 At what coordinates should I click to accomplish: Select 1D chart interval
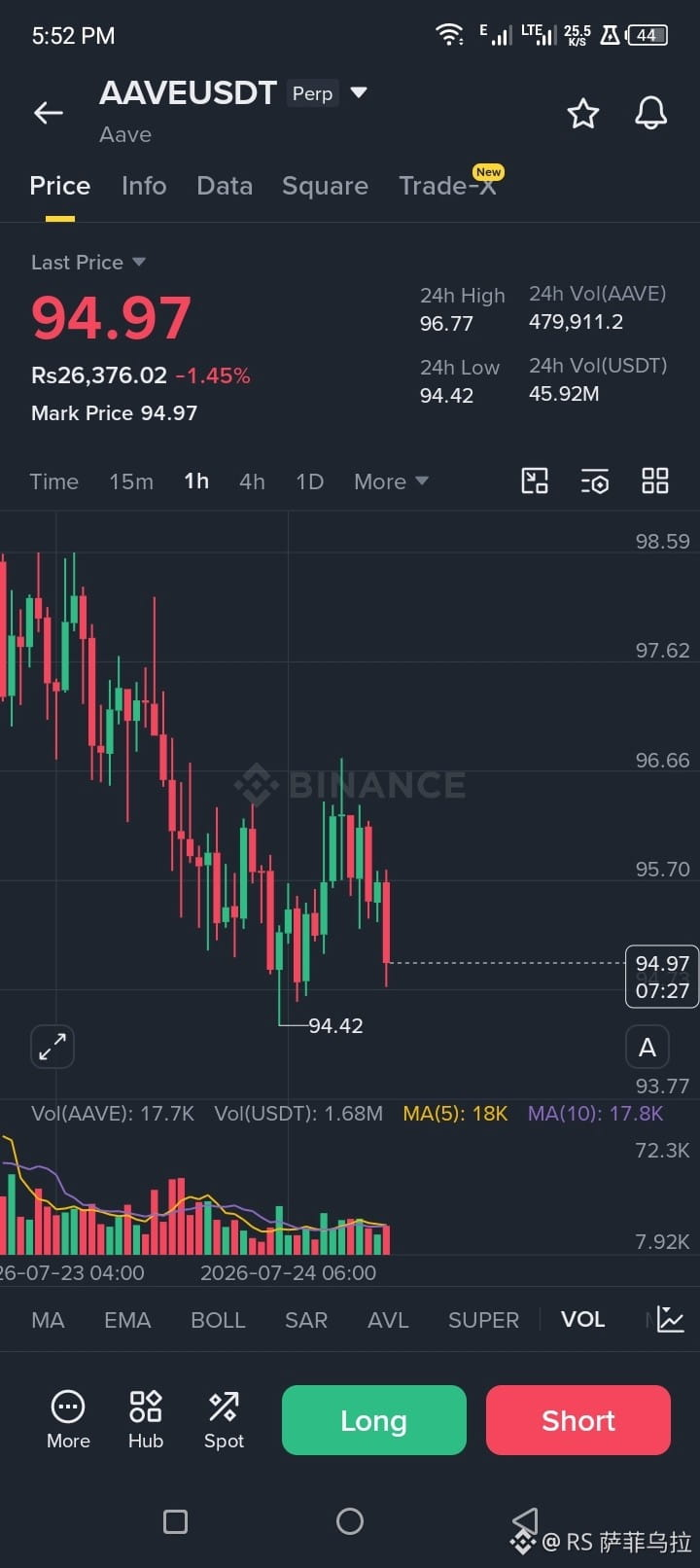[309, 481]
